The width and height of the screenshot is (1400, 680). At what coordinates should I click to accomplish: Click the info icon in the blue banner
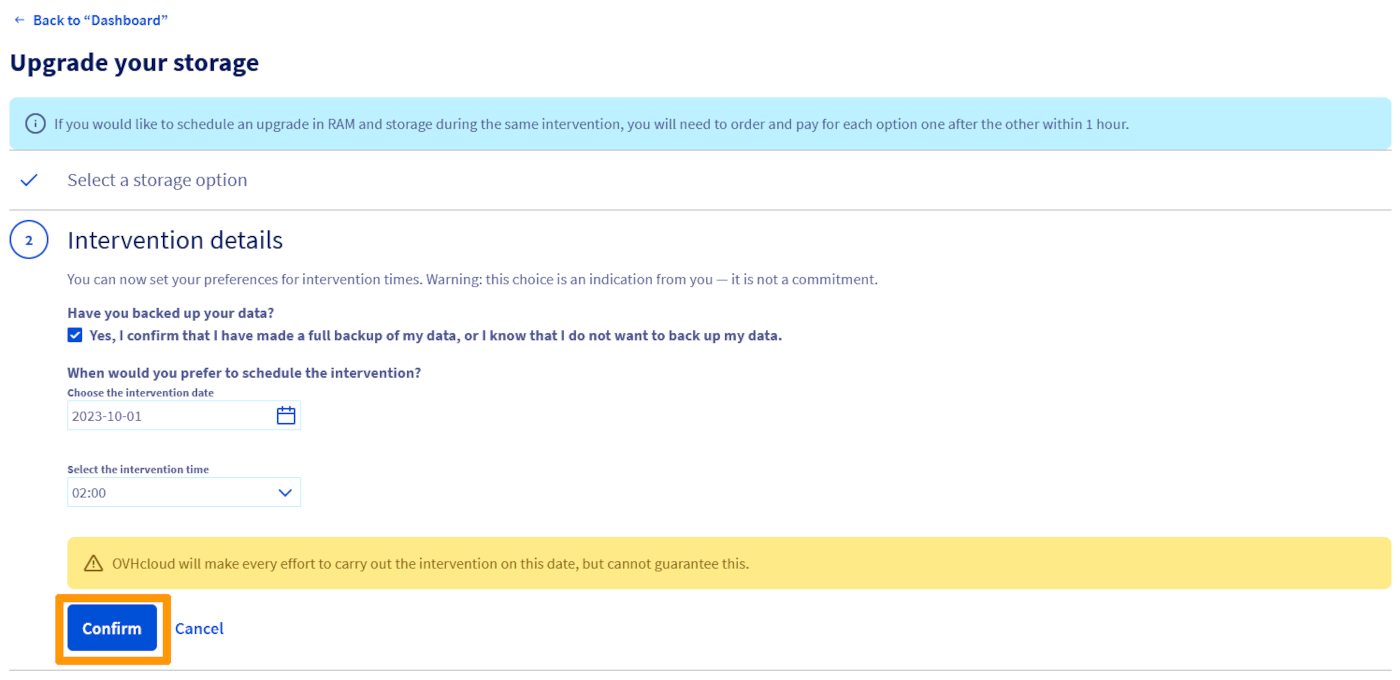[35, 124]
